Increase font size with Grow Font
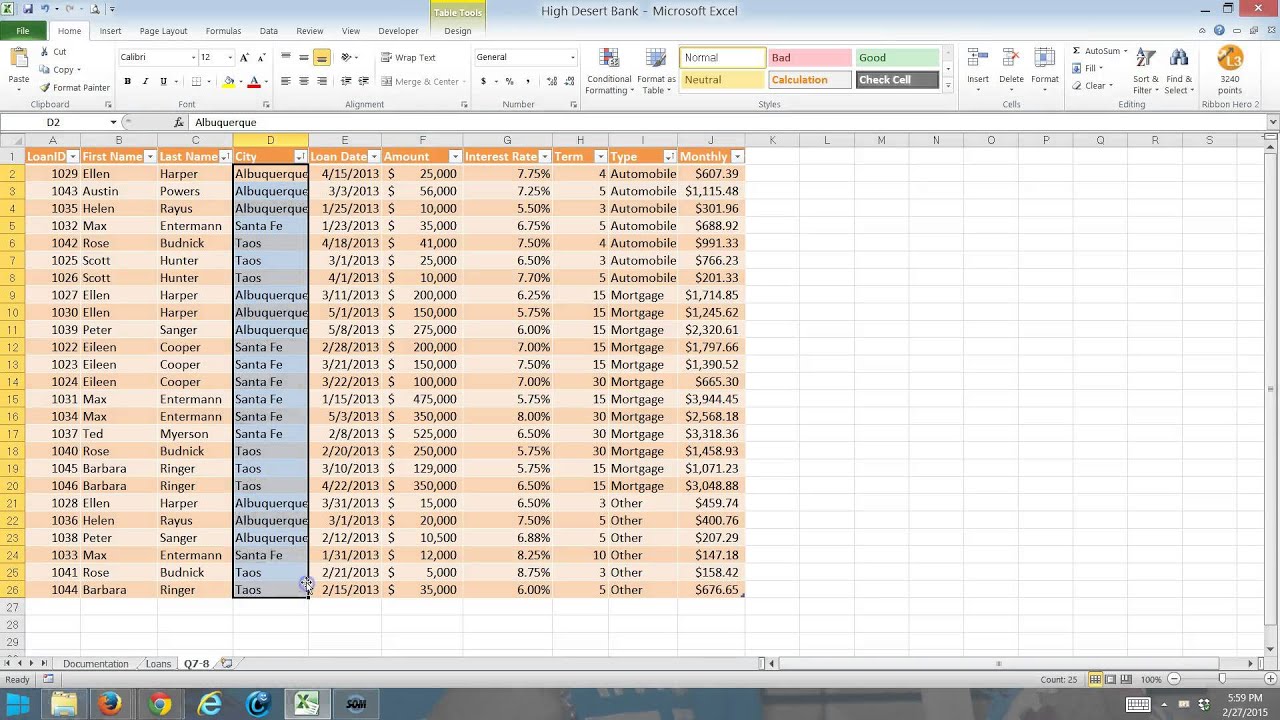 click(245, 57)
